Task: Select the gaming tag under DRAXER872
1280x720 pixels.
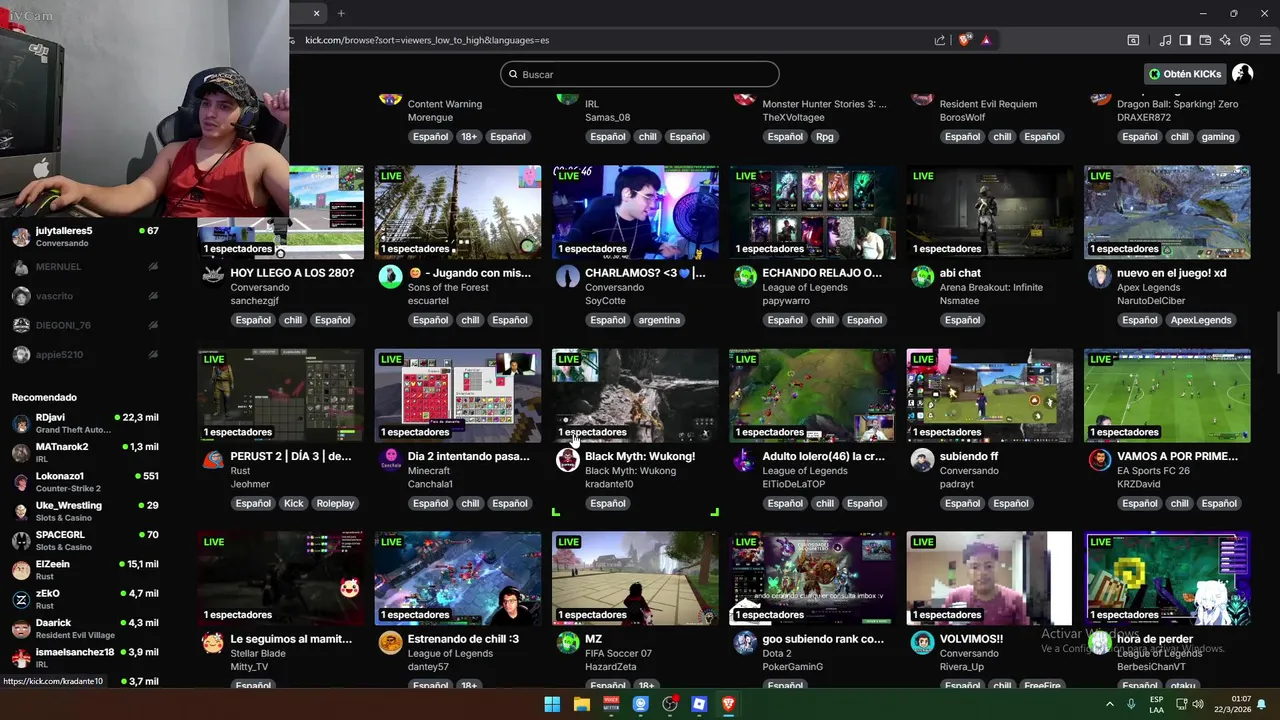Action: [1217, 137]
